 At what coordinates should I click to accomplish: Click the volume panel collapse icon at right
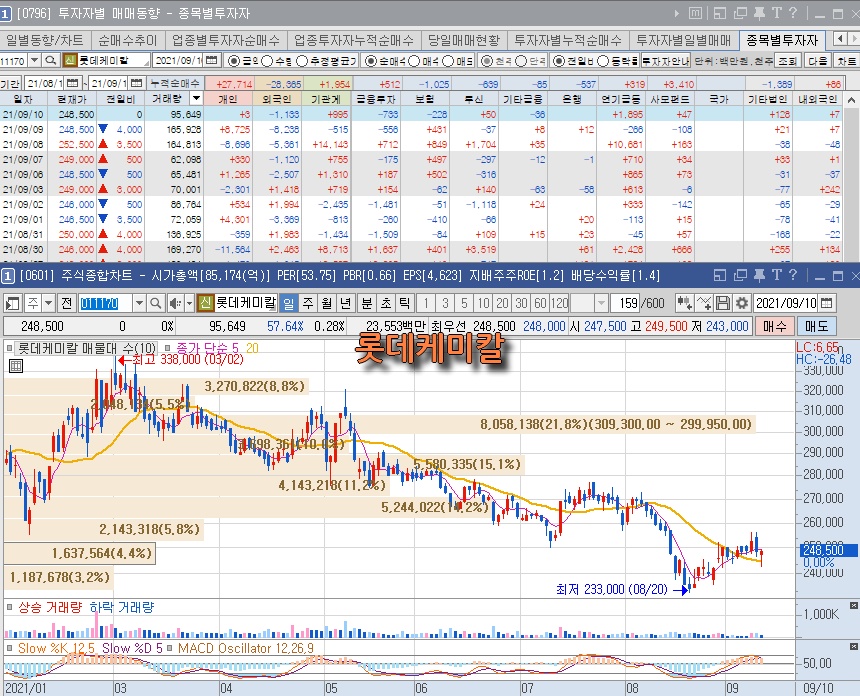point(853,606)
